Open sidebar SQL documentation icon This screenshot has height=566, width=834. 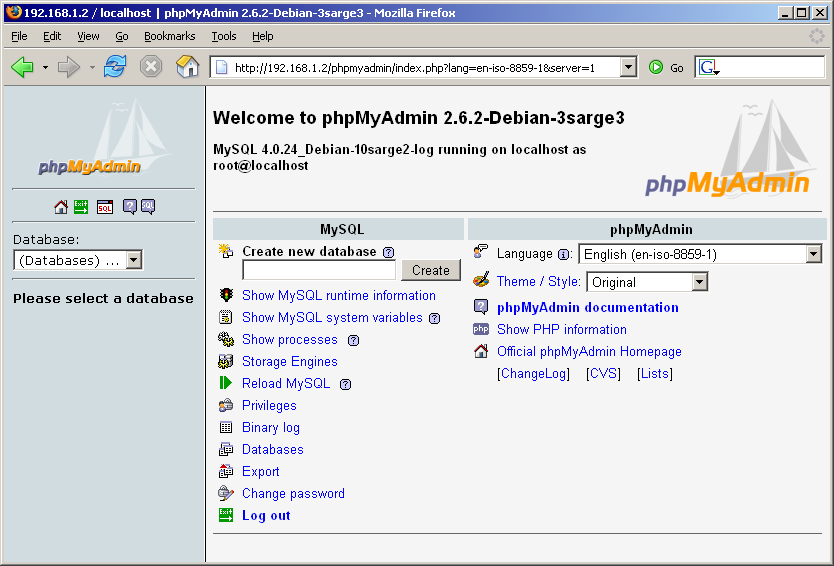click(148, 207)
